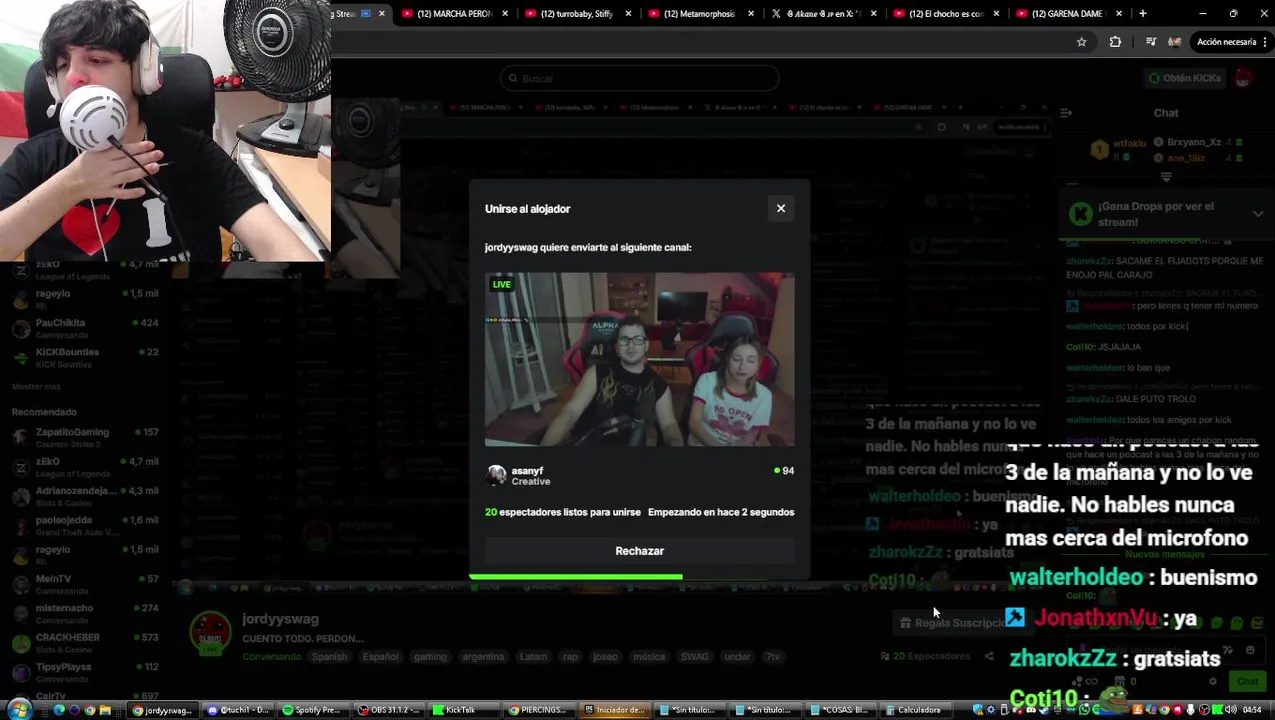
Task: Open the PIERCINGS taskbar window
Action: 538,710
